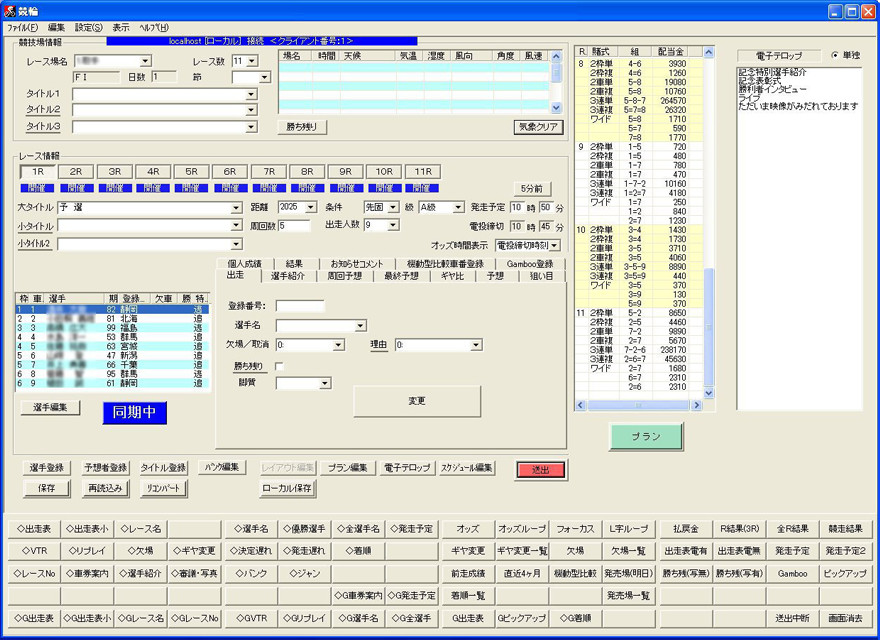Click the 払戻金 button

pyautogui.click(x=686, y=529)
